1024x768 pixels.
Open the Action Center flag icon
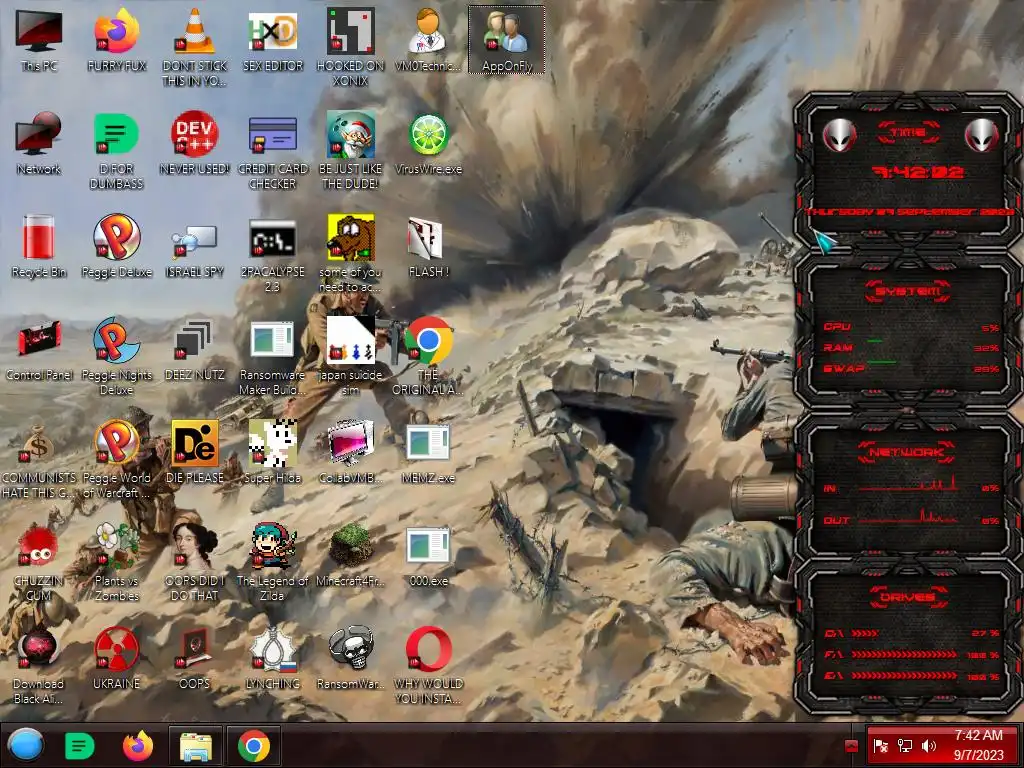click(x=881, y=746)
